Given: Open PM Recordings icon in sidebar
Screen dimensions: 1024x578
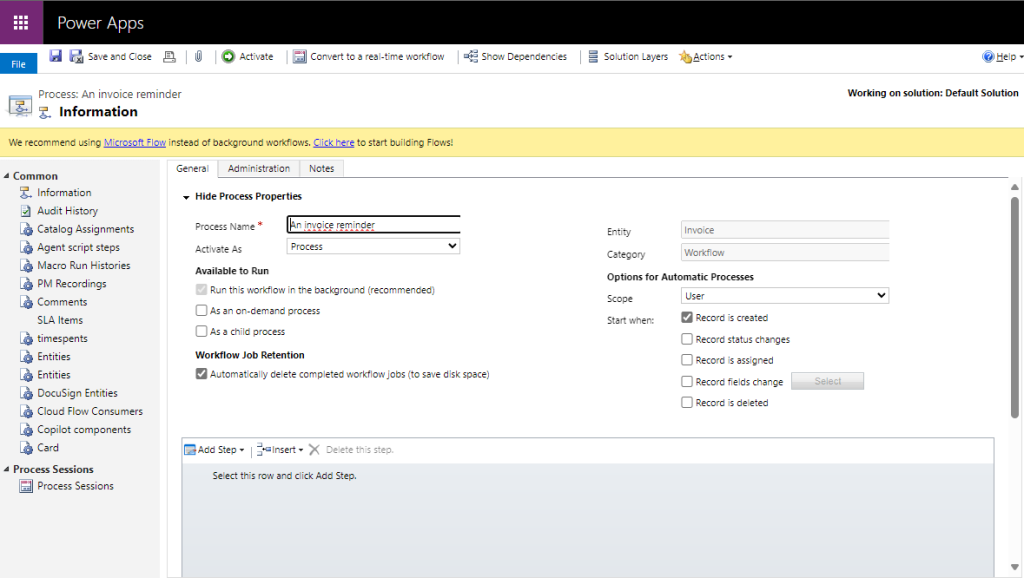Looking at the screenshot, I should coord(26,284).
